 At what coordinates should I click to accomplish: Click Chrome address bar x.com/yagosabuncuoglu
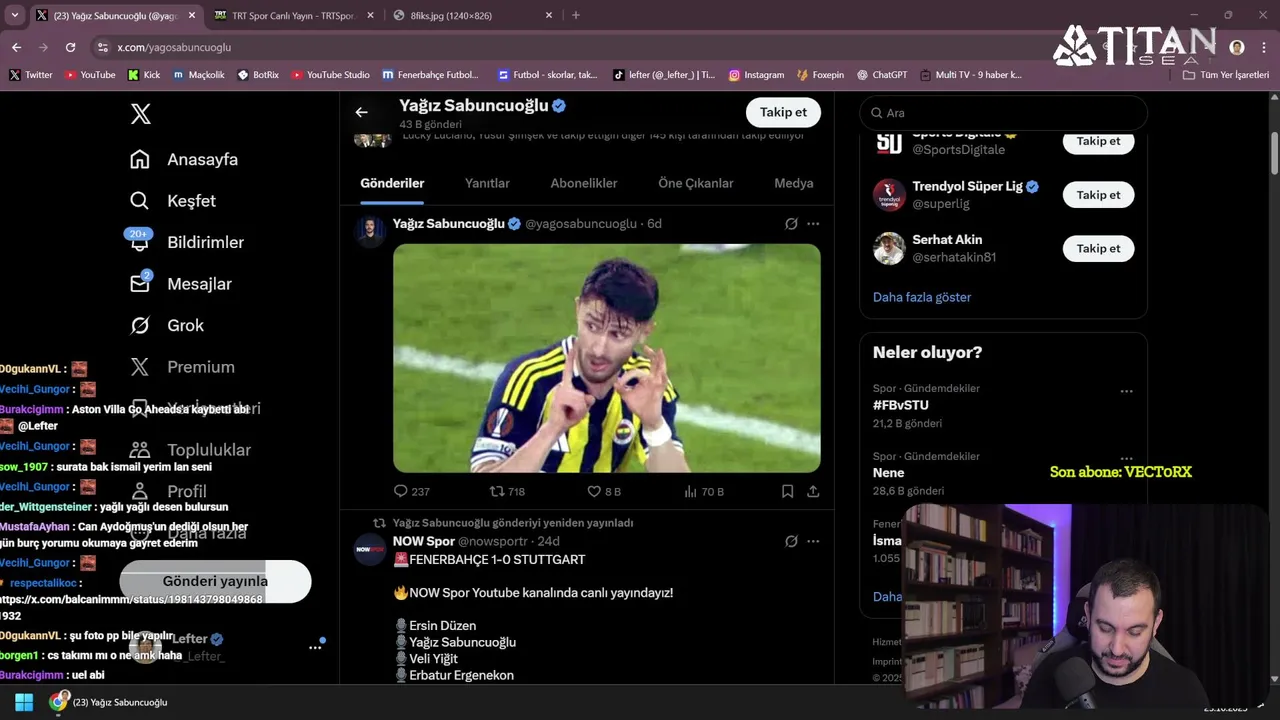(x=174, y=47)
